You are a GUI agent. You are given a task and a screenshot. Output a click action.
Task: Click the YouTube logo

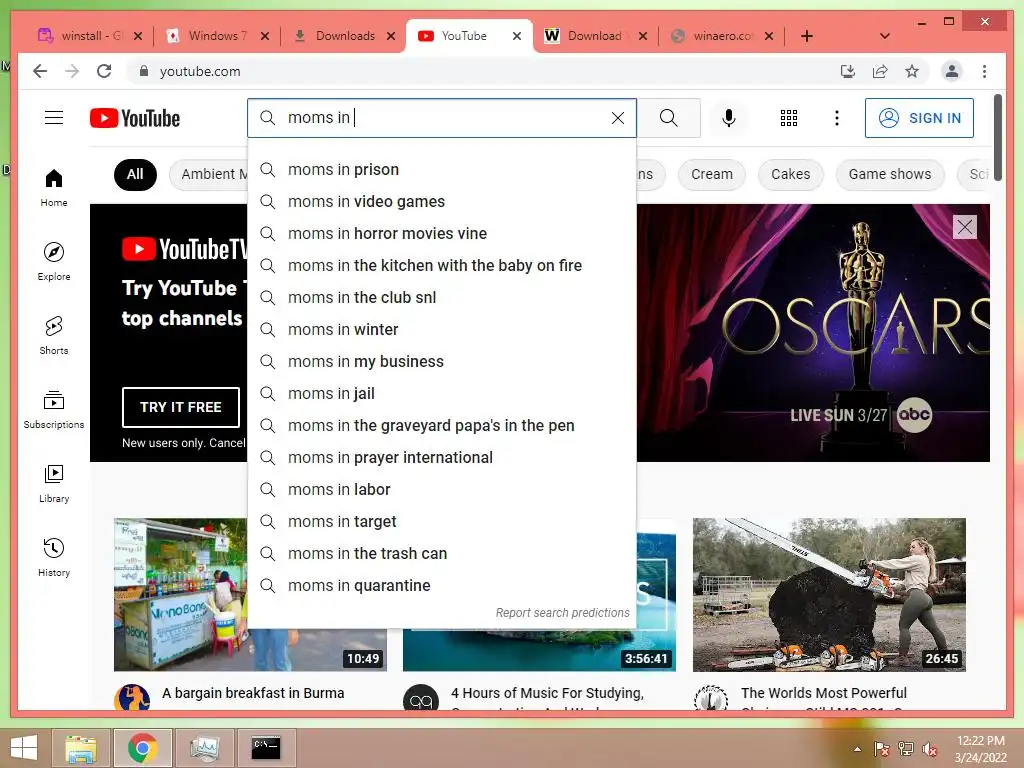(135, 118)
